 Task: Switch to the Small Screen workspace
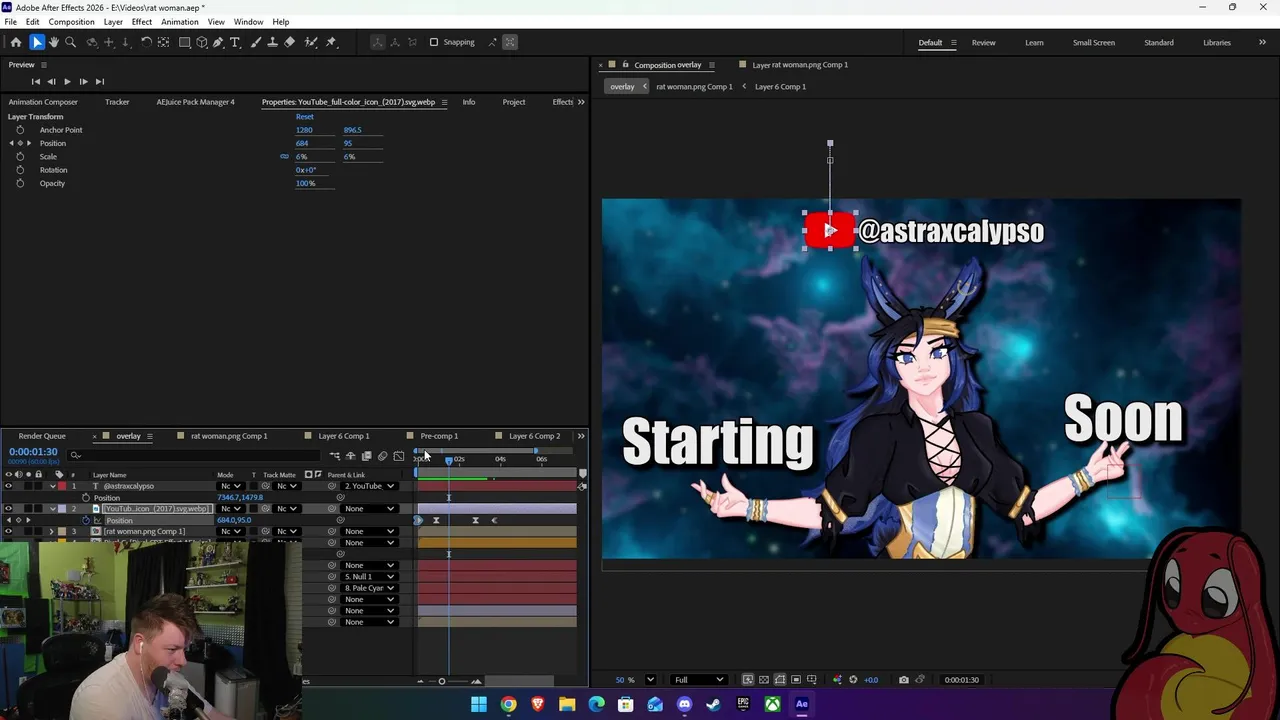[1094, 43]
